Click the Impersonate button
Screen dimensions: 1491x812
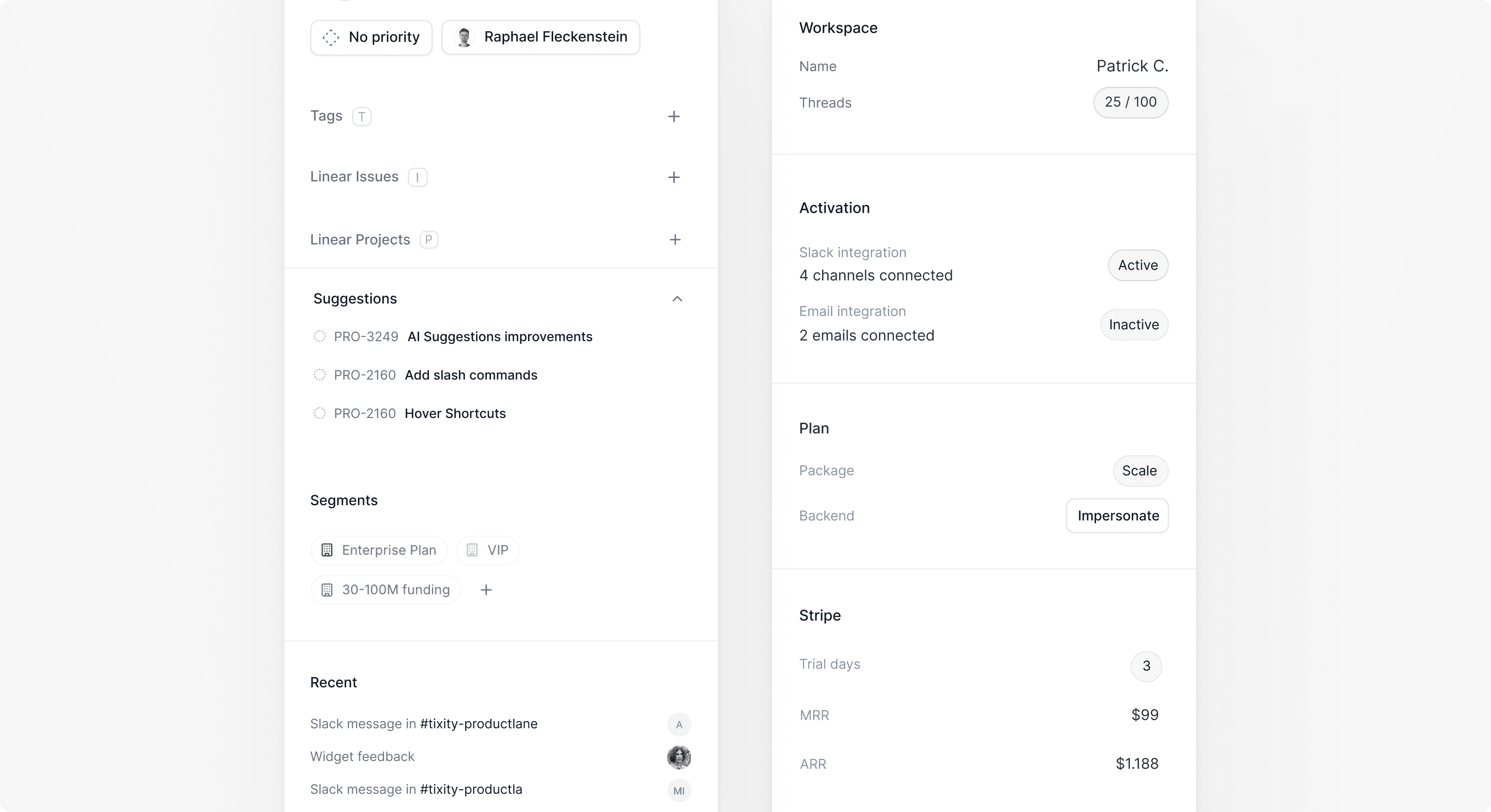(1117, 516)
